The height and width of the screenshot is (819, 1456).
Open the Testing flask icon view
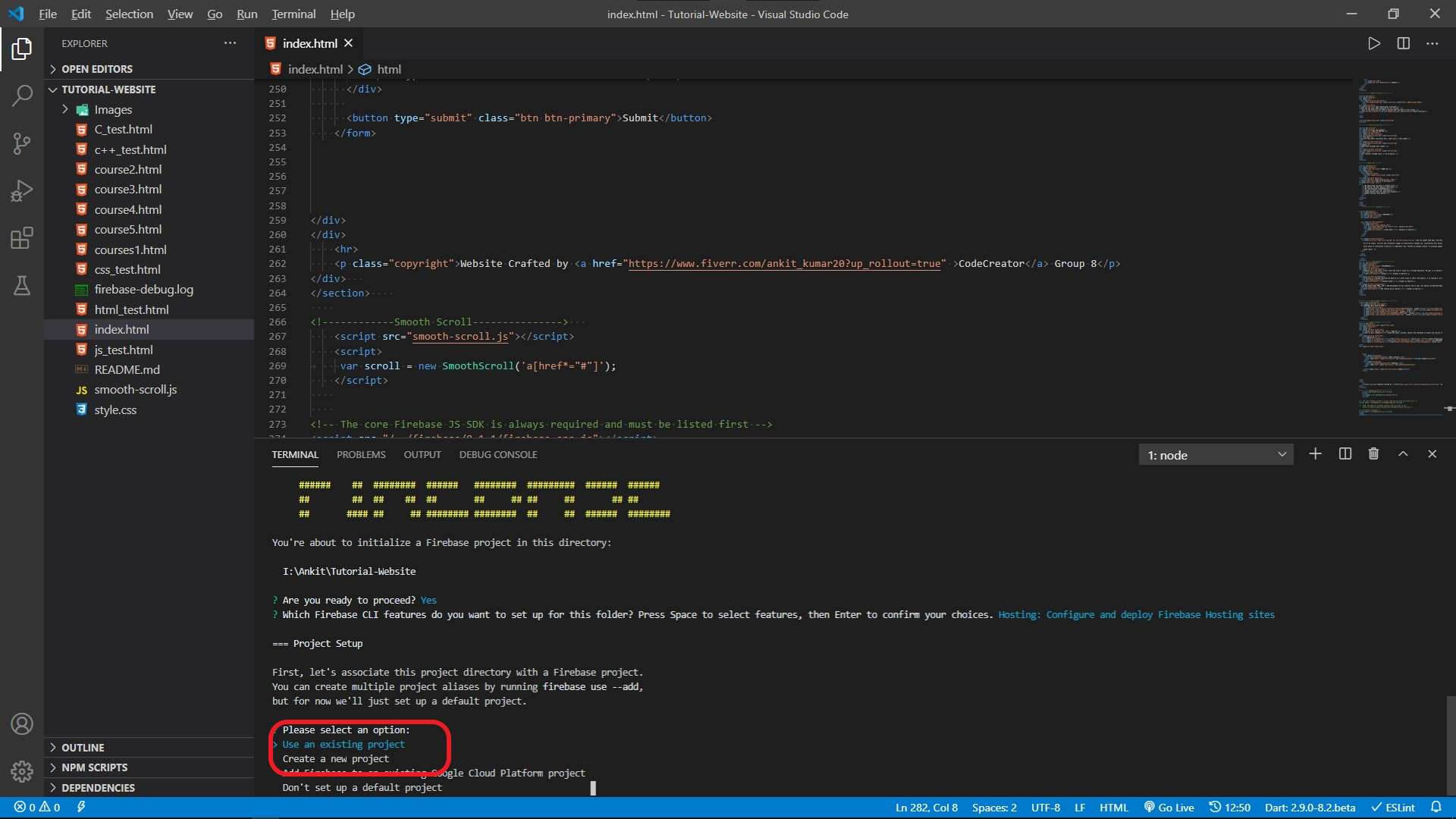(x=22, y=286)
